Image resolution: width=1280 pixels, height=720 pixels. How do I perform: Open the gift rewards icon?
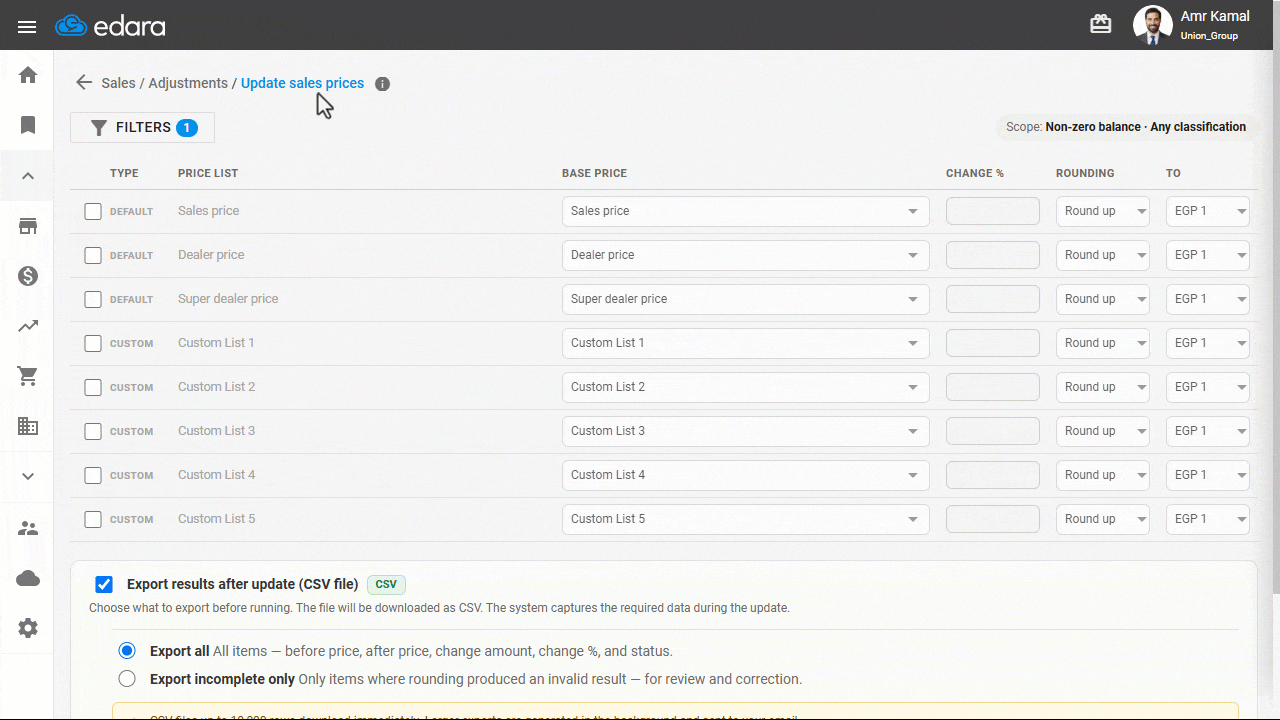(1101, 24)
